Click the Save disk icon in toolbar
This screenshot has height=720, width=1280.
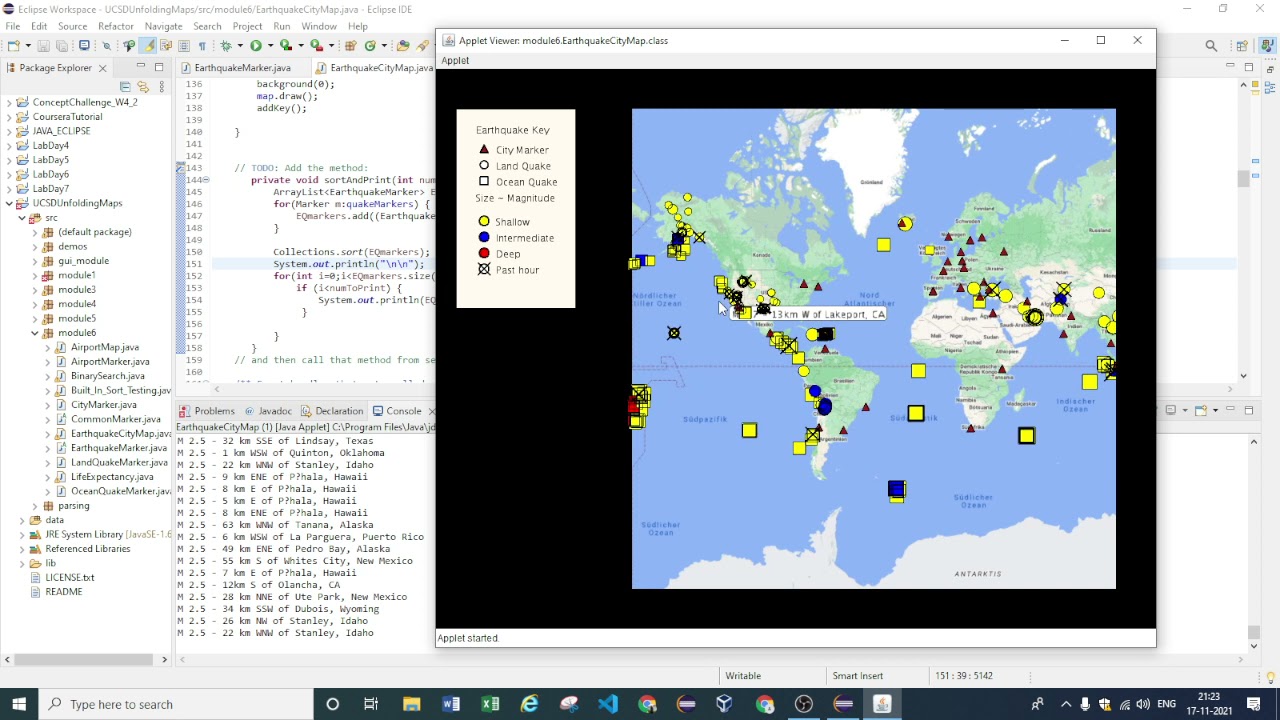tap(43, 45)
